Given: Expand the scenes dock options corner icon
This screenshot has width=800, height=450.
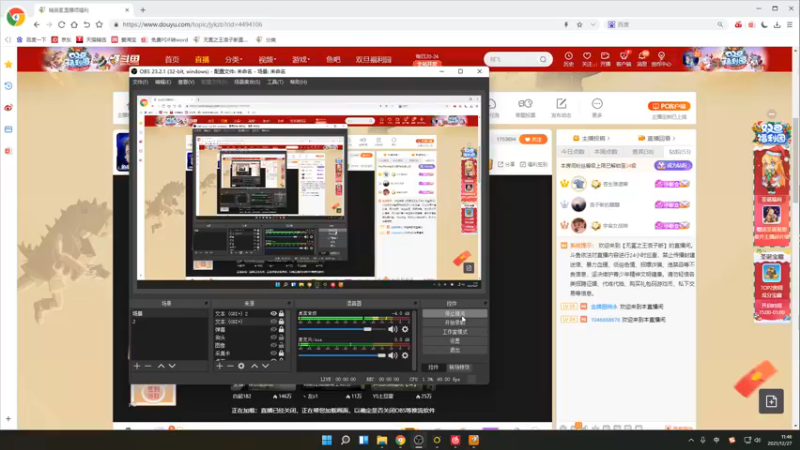Looking at the screenshot, I should click(x=206, y=303).
